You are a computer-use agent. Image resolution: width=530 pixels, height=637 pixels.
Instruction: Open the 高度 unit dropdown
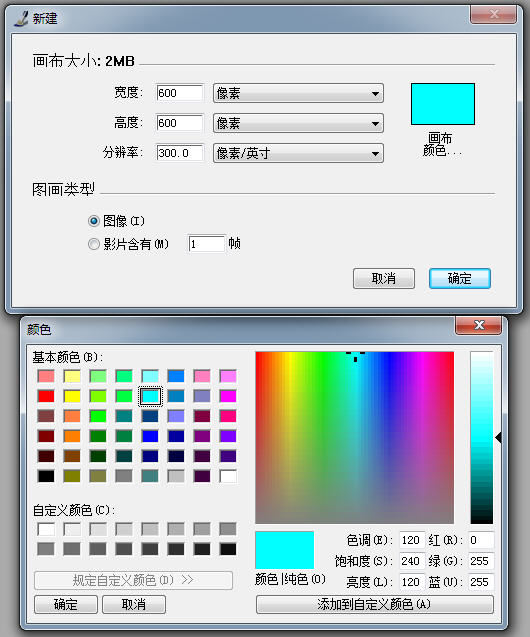coord(298,123)
